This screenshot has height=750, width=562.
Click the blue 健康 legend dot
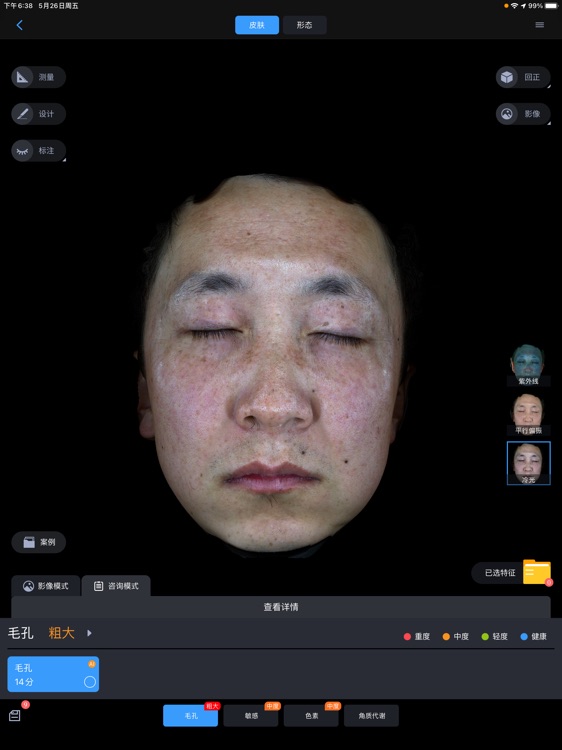[x=524, y=637]
